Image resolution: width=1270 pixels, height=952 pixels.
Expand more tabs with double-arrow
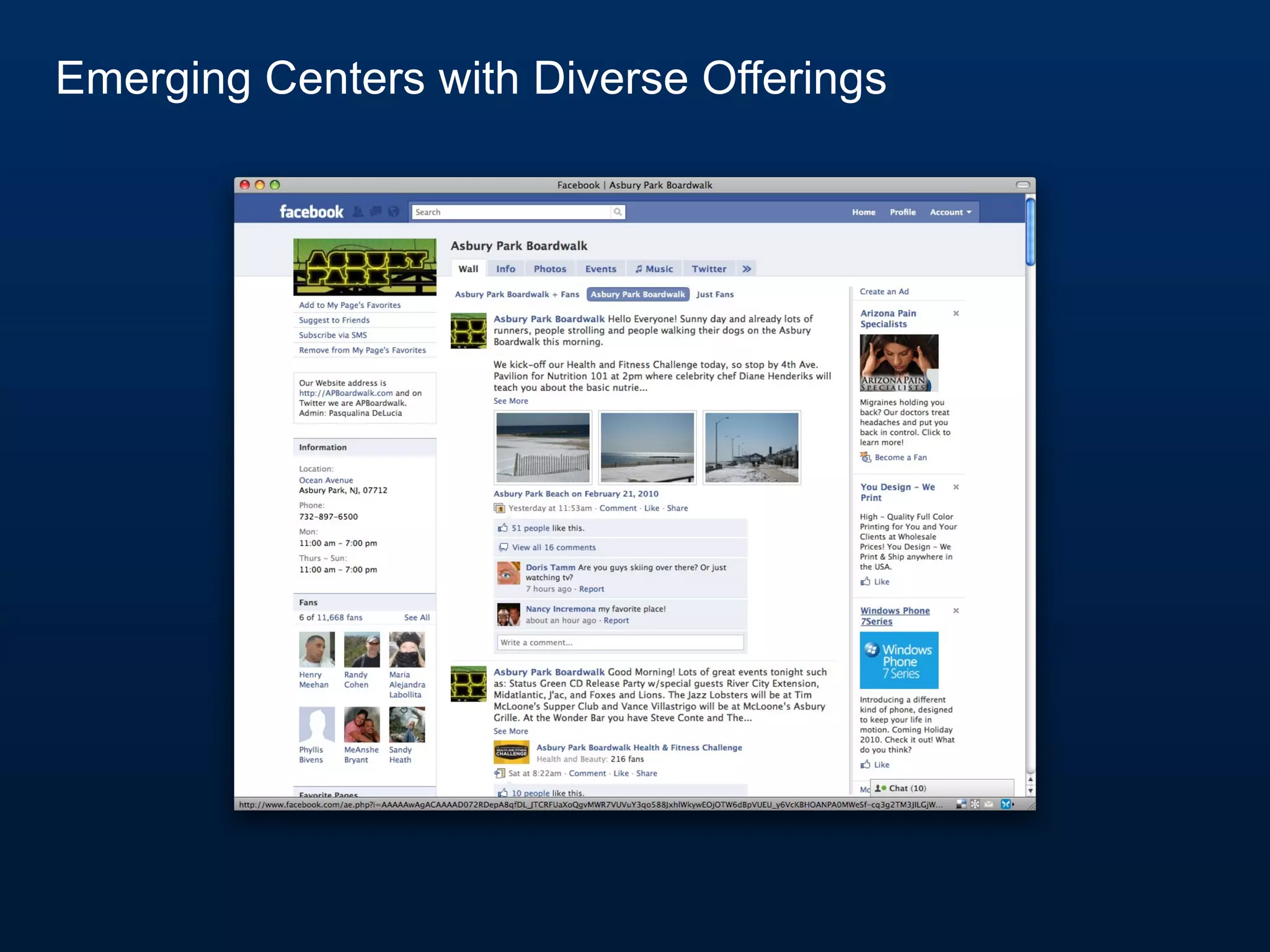(x=747, y=269)
